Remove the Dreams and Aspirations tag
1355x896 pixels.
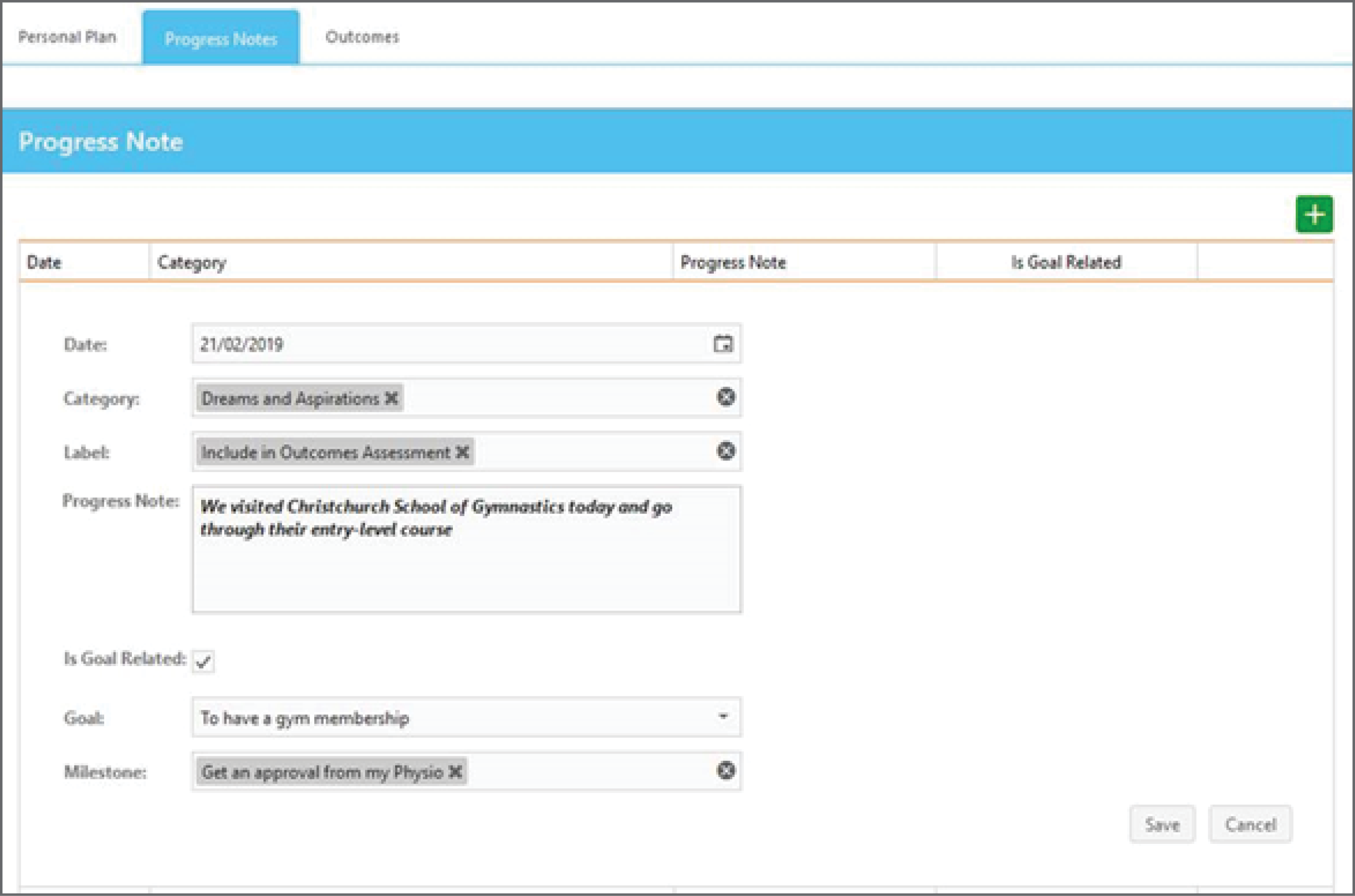[391, 398]
